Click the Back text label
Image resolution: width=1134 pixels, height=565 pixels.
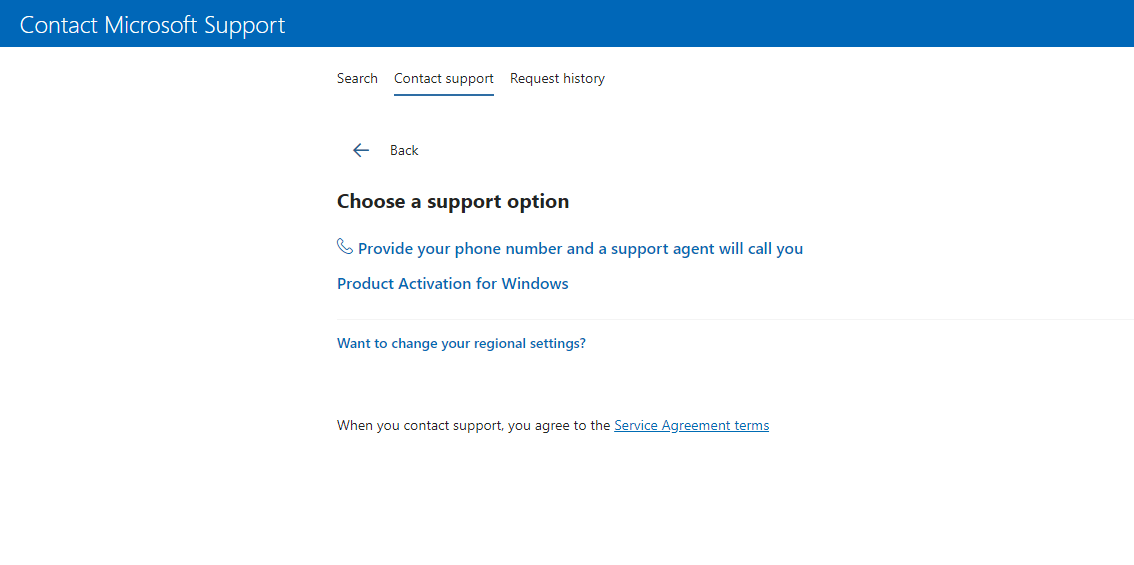click(x=404, y=150)
